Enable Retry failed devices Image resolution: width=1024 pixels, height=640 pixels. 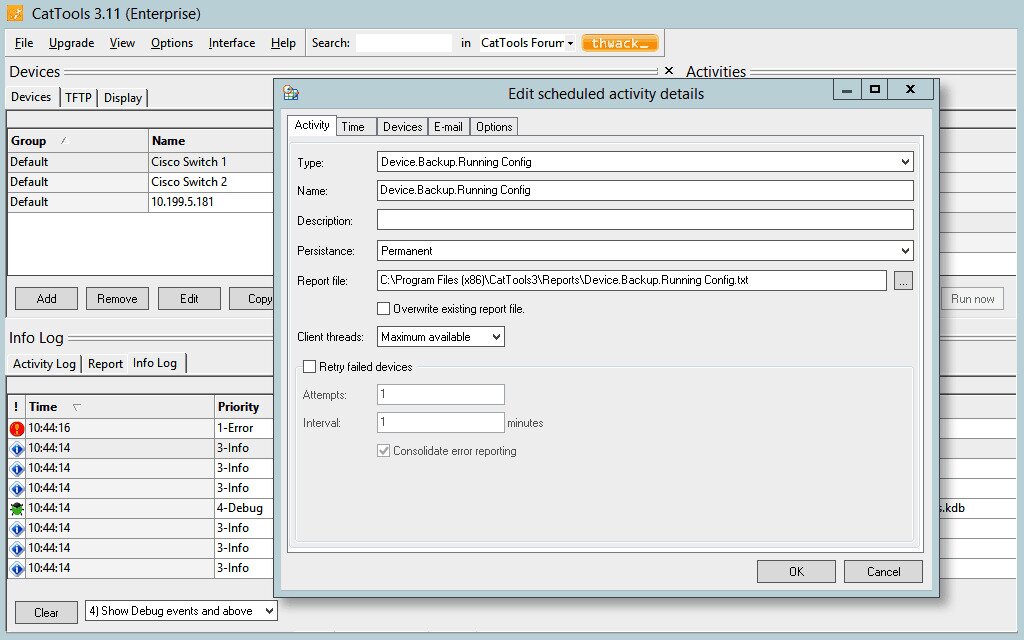(310, 366)
